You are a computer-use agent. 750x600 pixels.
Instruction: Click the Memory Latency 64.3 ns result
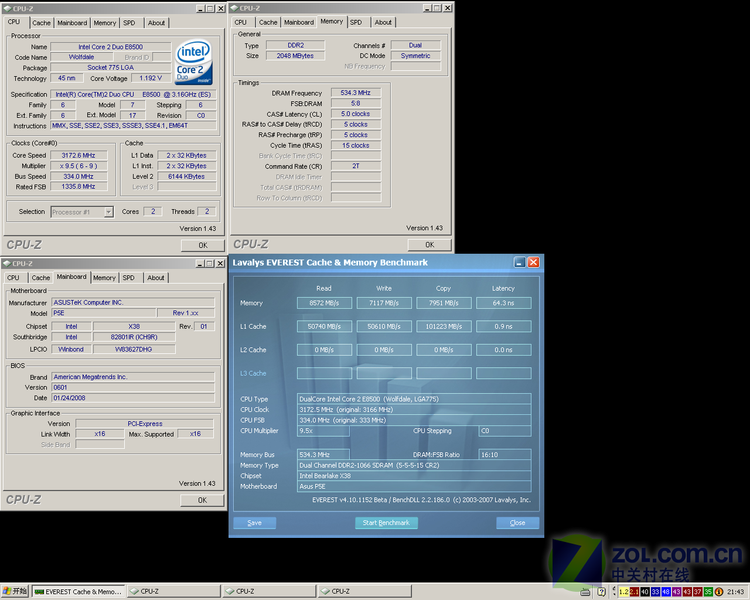[503, 303]
